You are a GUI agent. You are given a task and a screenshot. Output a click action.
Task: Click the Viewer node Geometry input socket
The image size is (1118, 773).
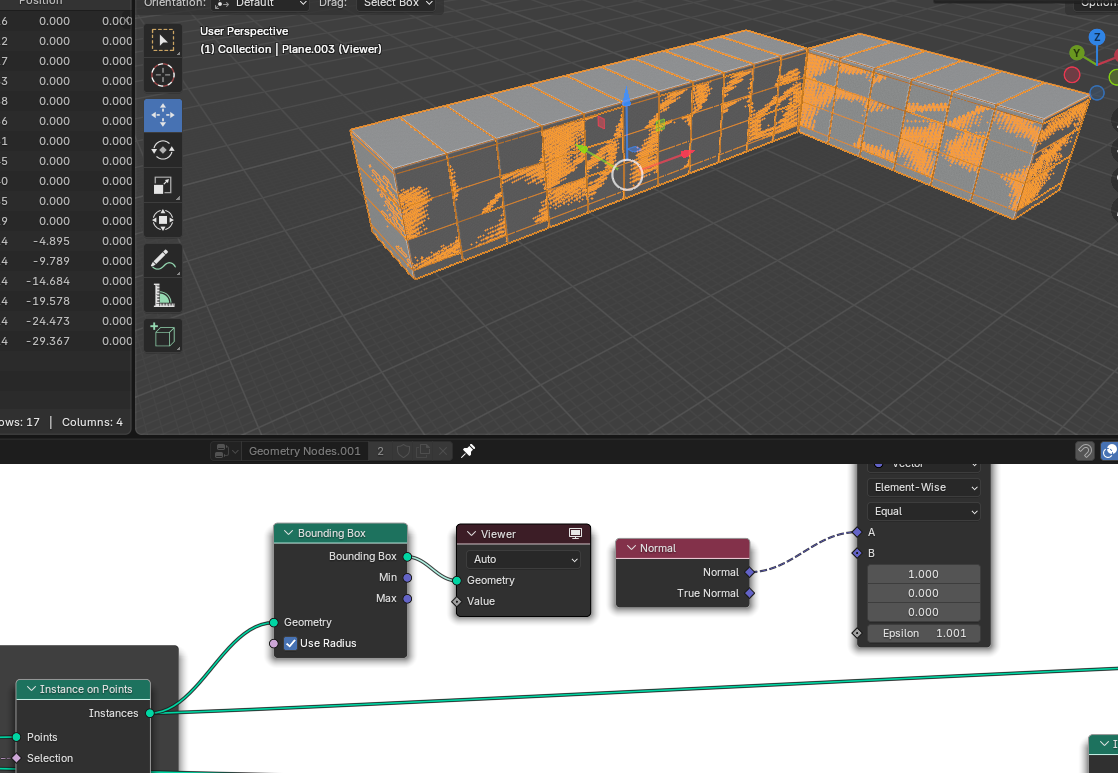point(457,580)
